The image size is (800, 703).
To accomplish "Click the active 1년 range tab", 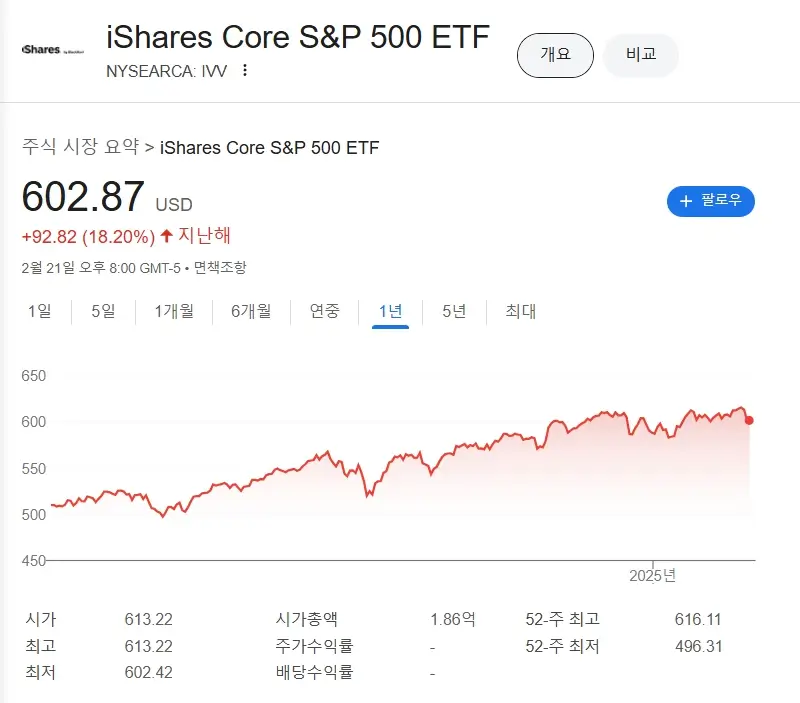I will [390, 311].
